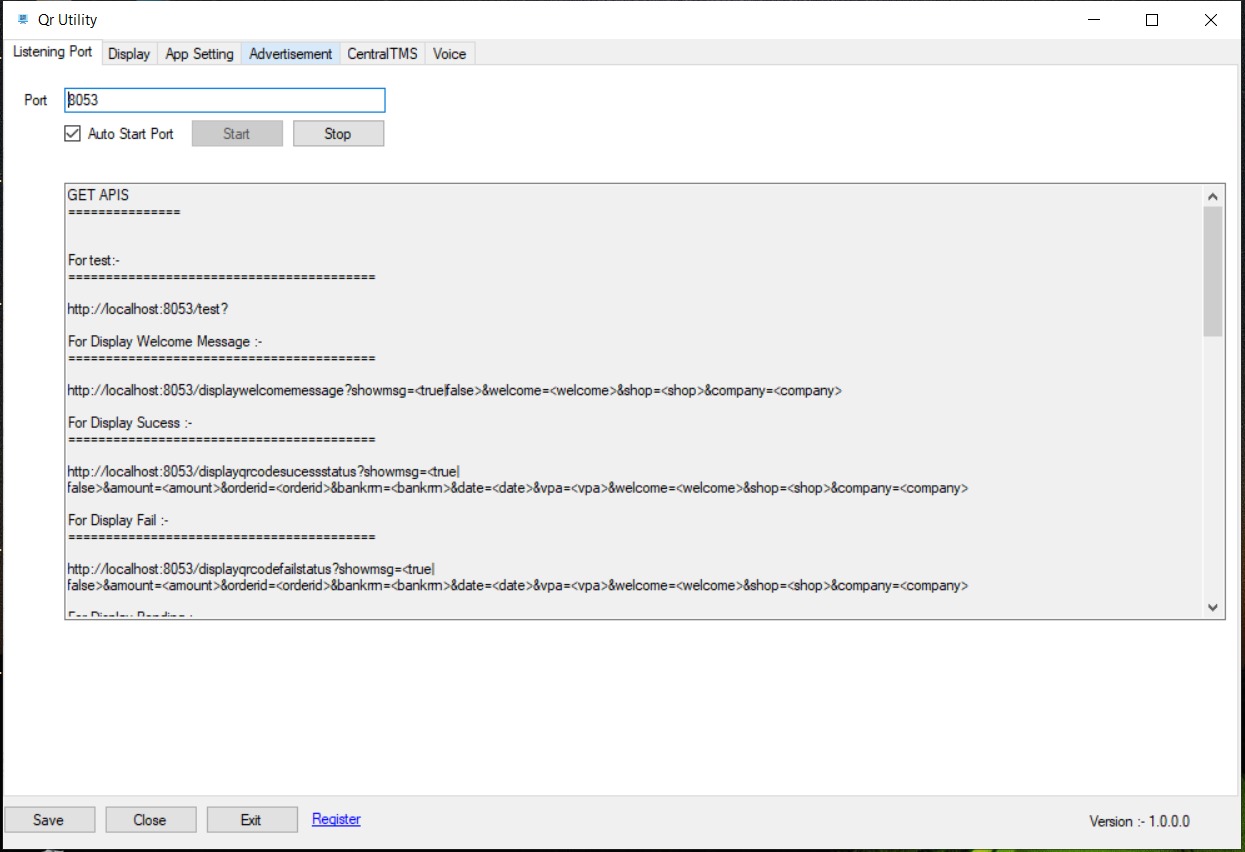This screenshot has height=852, width=1245.
Task: Click the Exit button
Action: point(251,820)
